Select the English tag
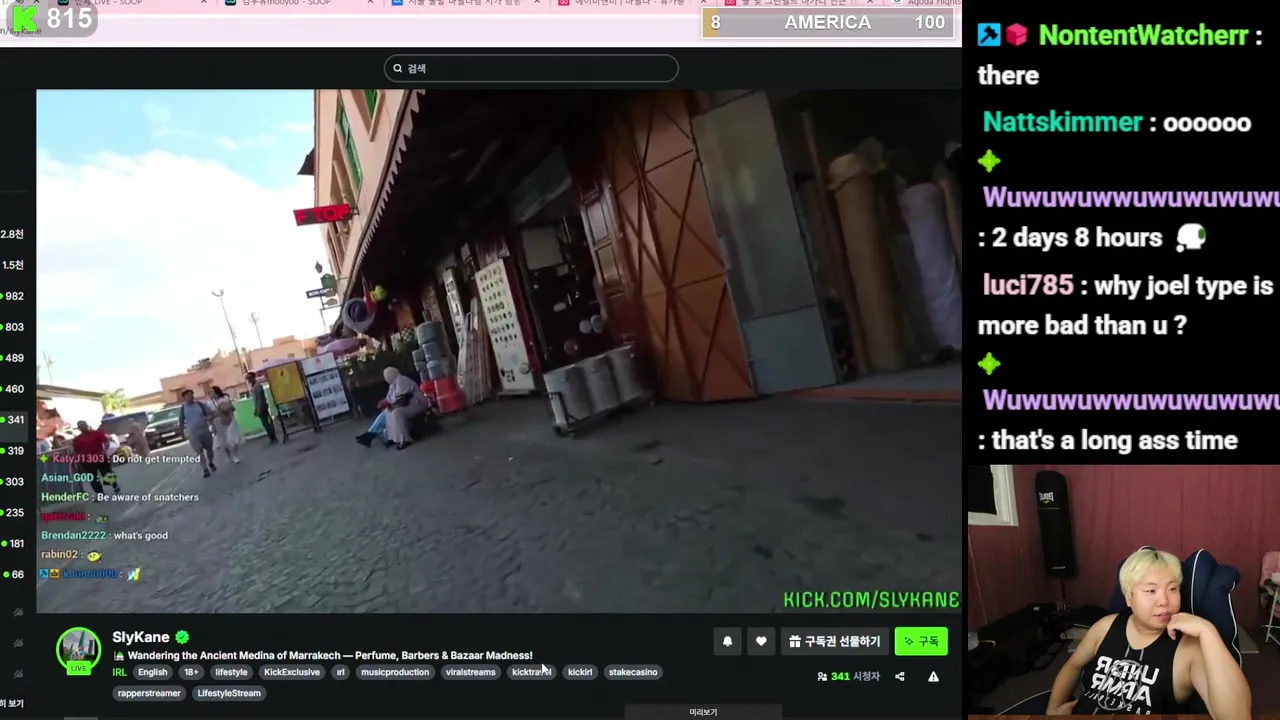 click(153, 672)
